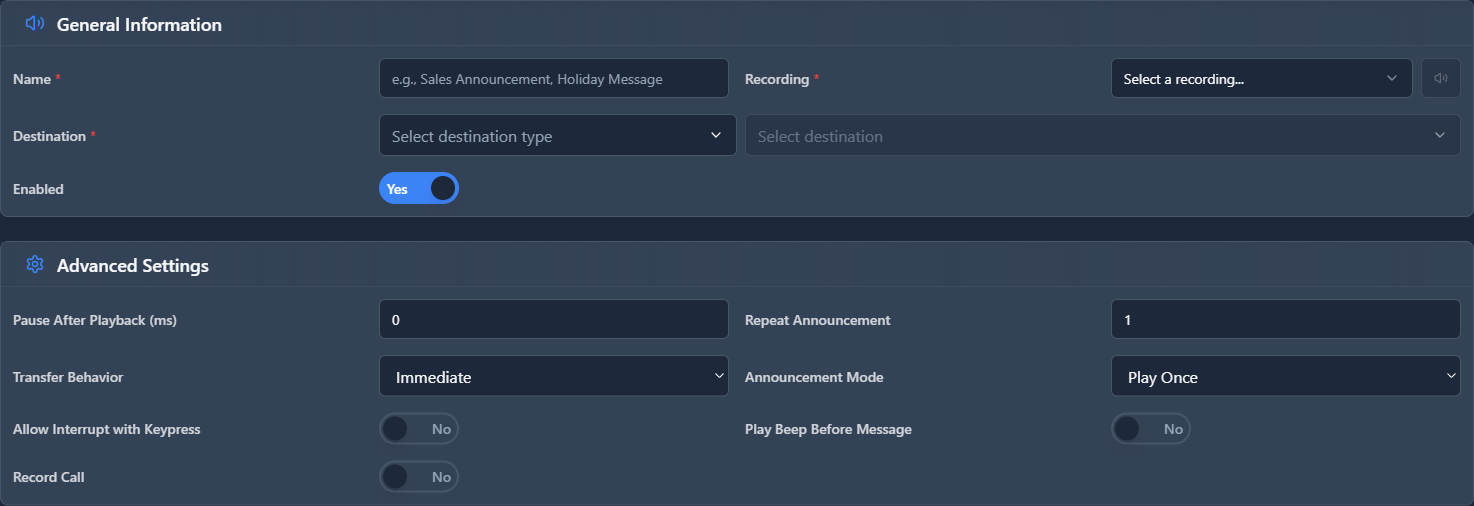This screenshot has height=506, width=1474.
Task: Play recording preview with speaker button
Action: click(1440, 78)
